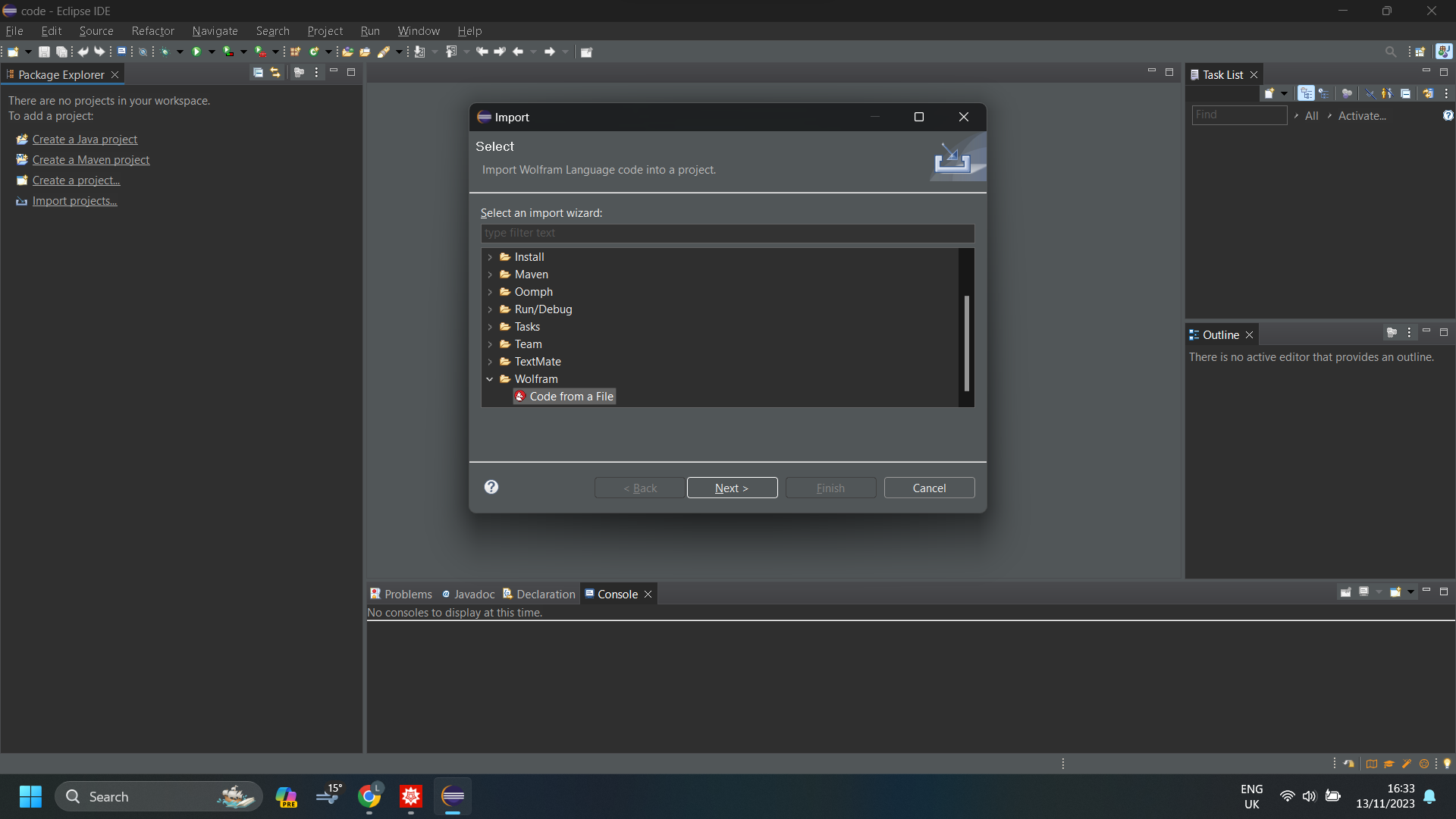Viewport: 1456px width, 819px height.
Task: Click the New file toolbar icon
Action: 13,52
